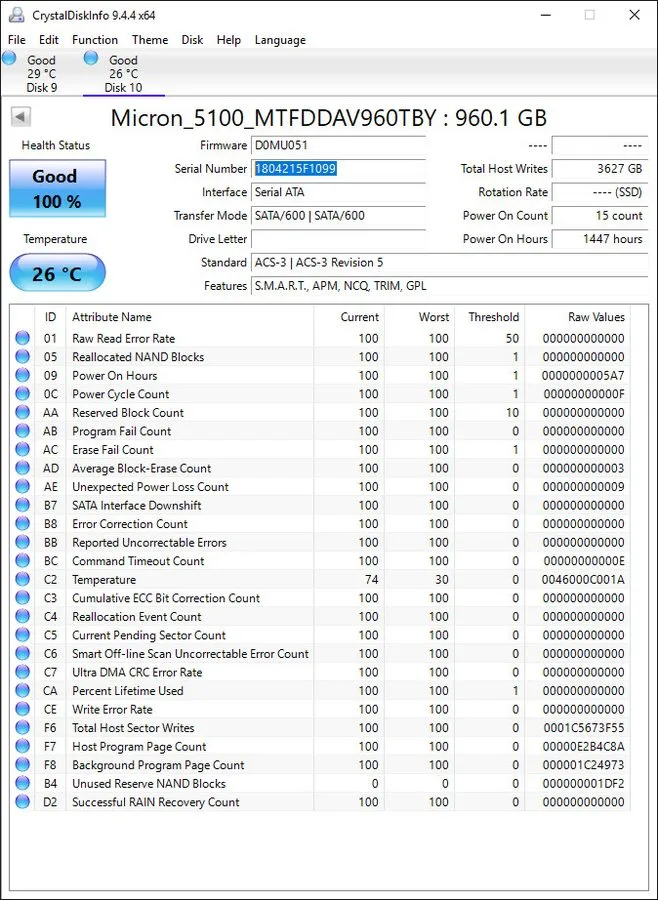
Task: Click status orb for SATA Interface Downshift
Action: pyautogui.click(x=22, y=505)
